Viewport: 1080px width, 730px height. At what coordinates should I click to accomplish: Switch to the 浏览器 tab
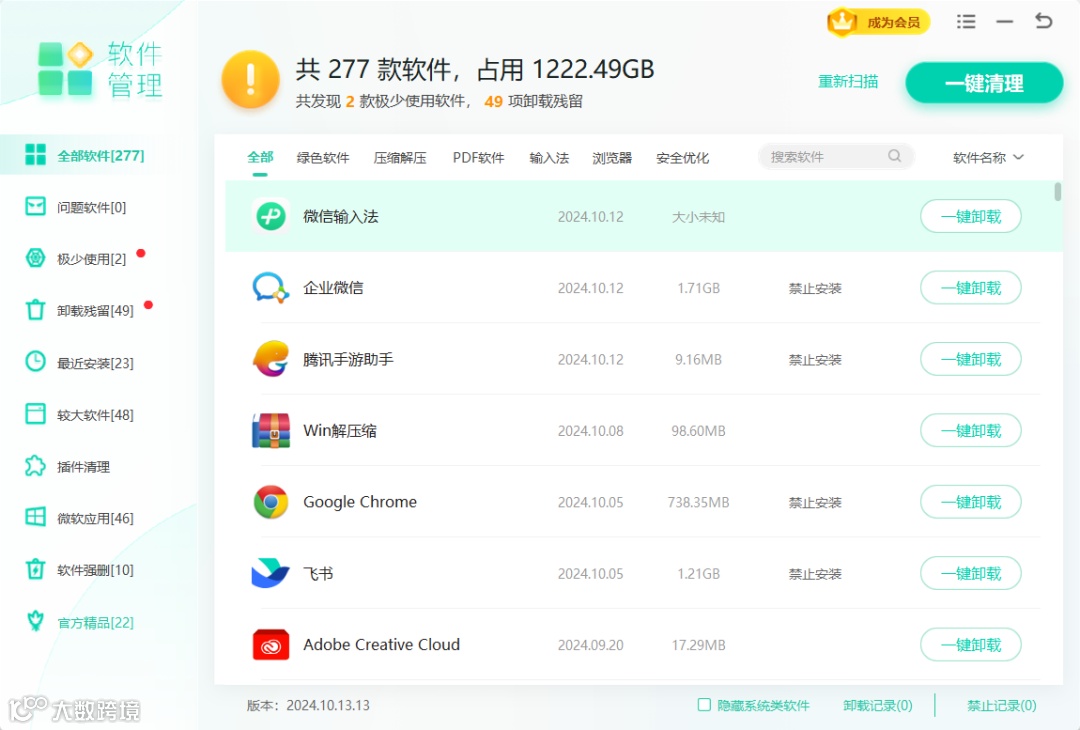pos(612,158)
